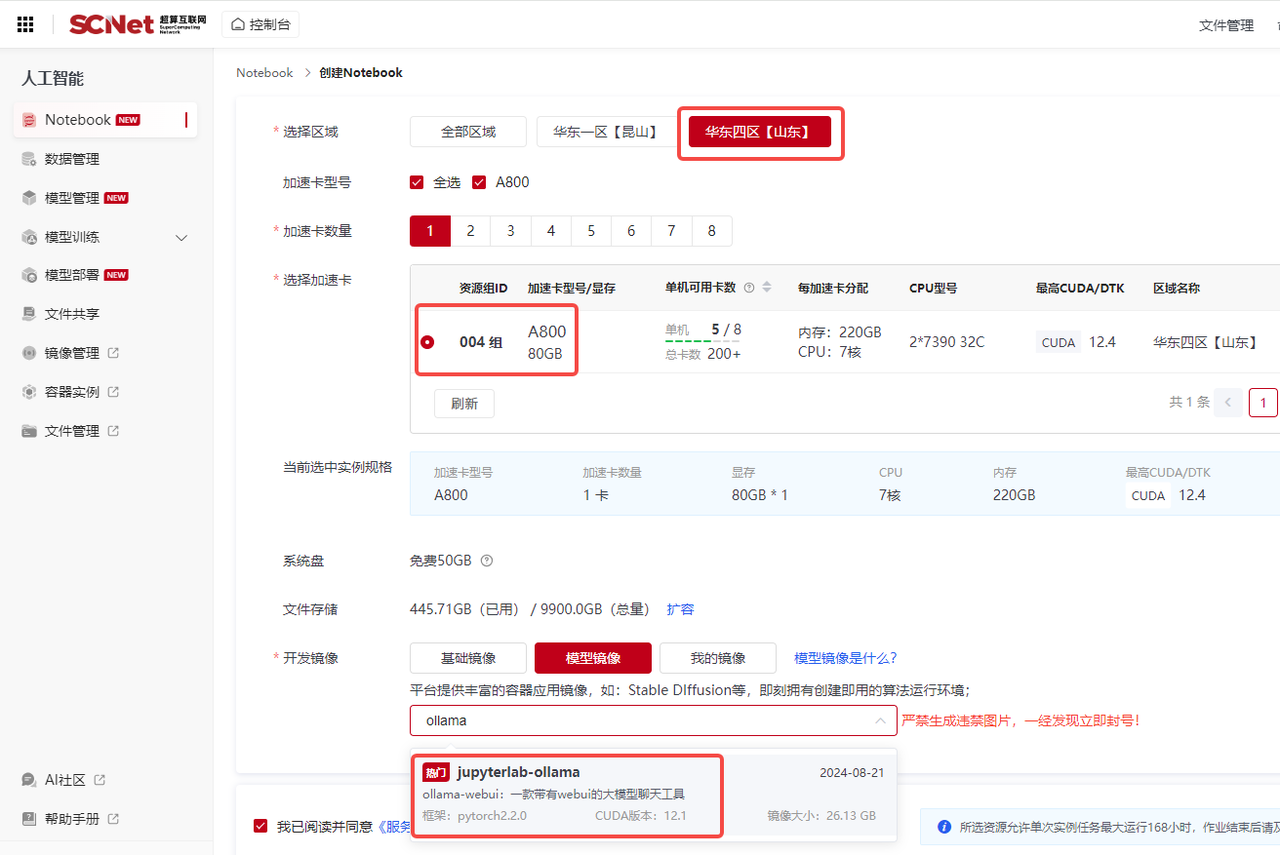The image size is (1280, 855).
Task: Click the 扩容 link for file storage
Action: pyautogui.click(x=680, y=609)
